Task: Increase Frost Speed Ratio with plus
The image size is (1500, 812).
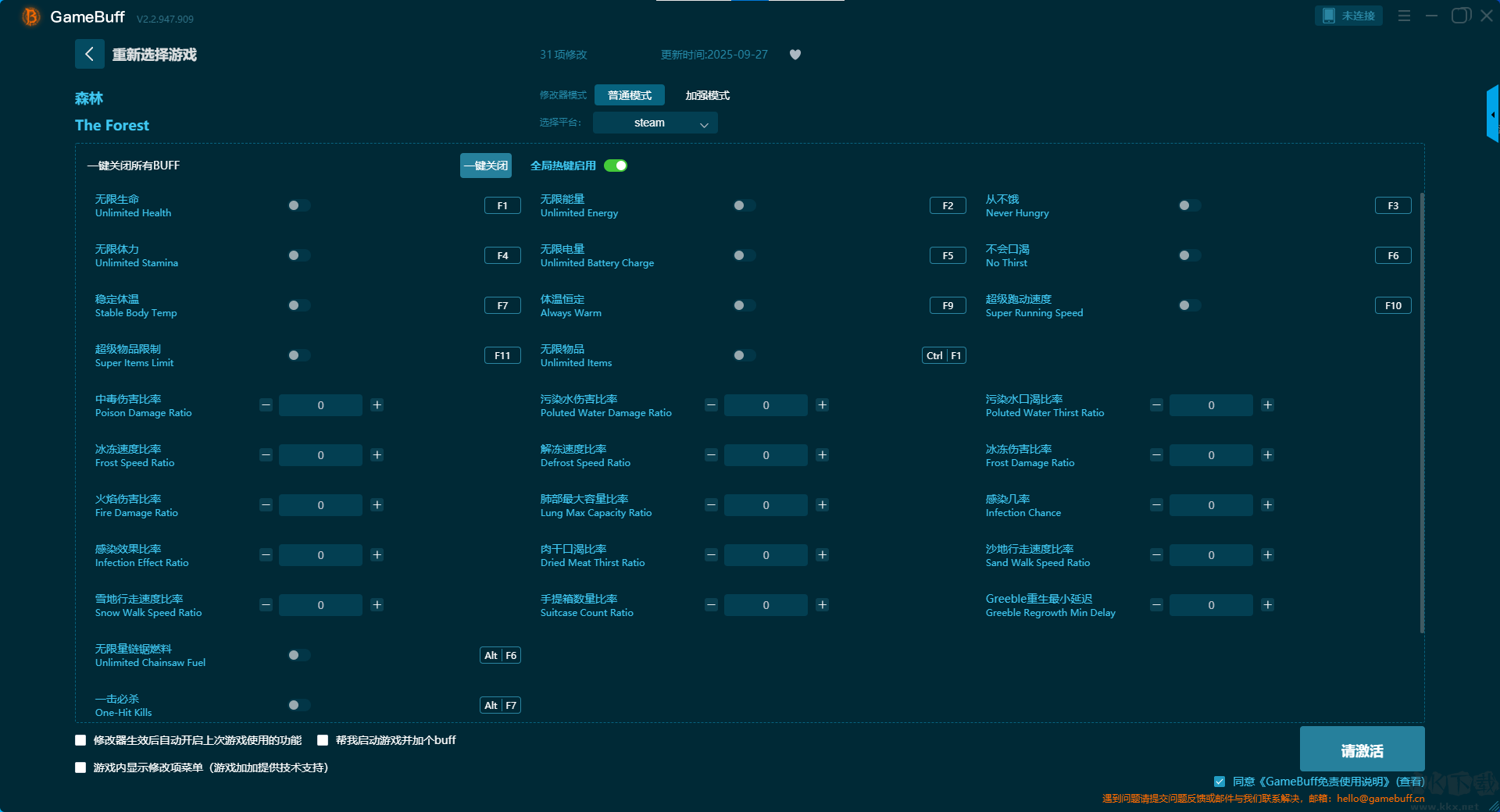Action: click(x=377, y=455)
